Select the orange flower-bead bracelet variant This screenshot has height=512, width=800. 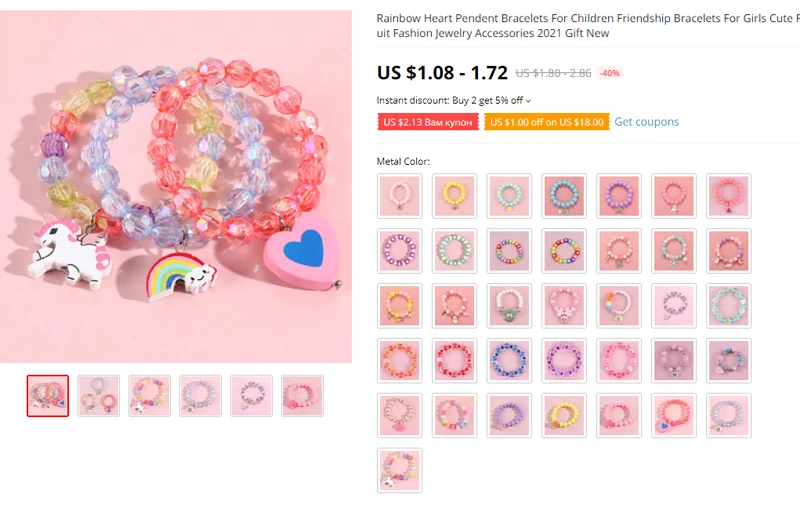[399, 361]
